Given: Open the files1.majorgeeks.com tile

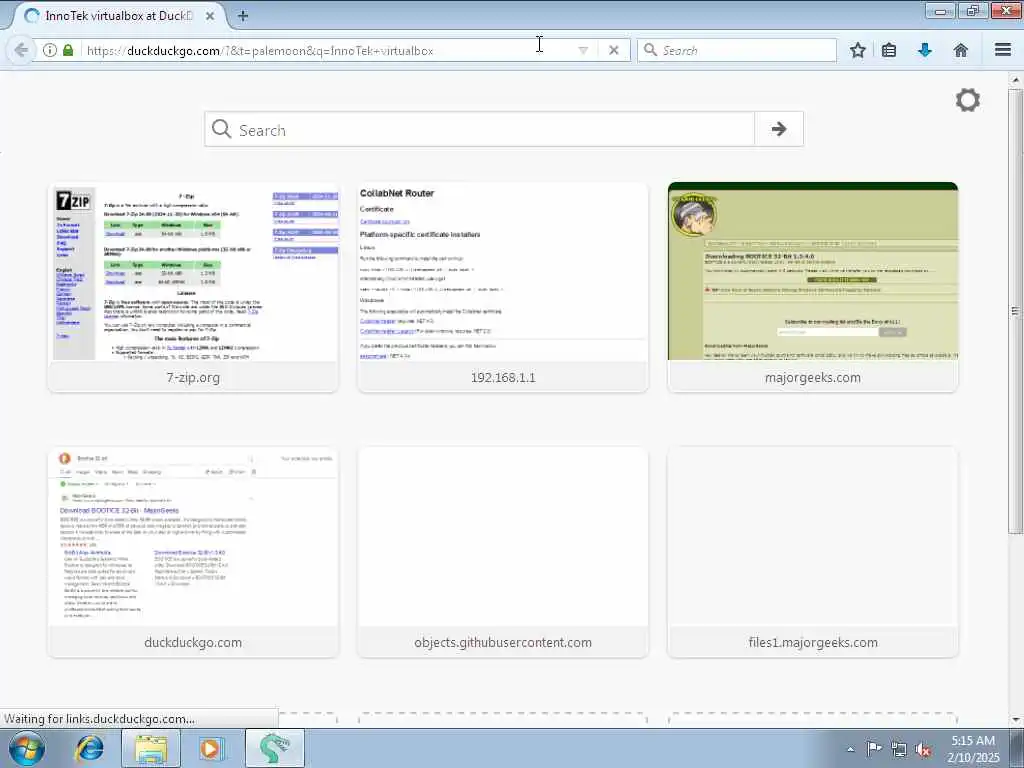Looking at the screenshot, I should point(813,552).
